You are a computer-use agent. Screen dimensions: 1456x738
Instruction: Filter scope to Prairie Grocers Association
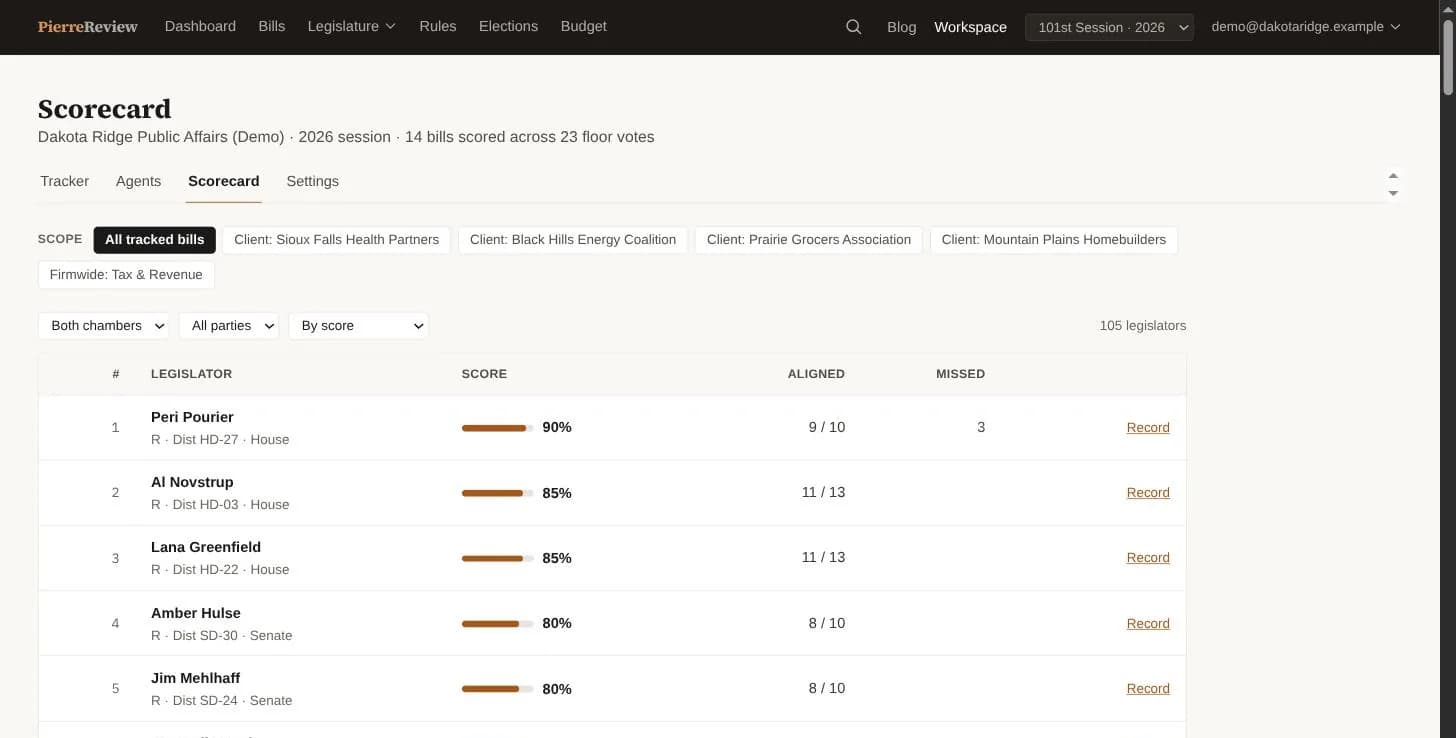point(809,240)
